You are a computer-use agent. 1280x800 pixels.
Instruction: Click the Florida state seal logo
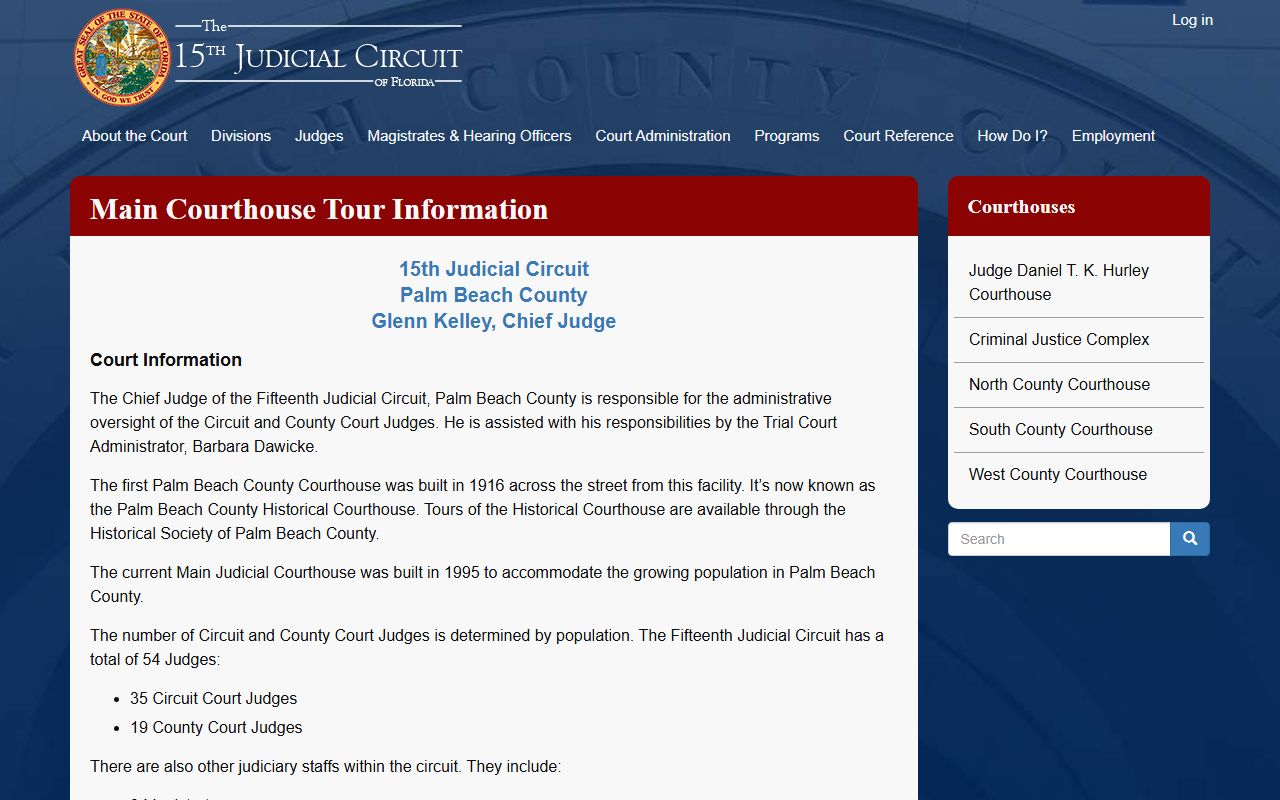(121, 57)
